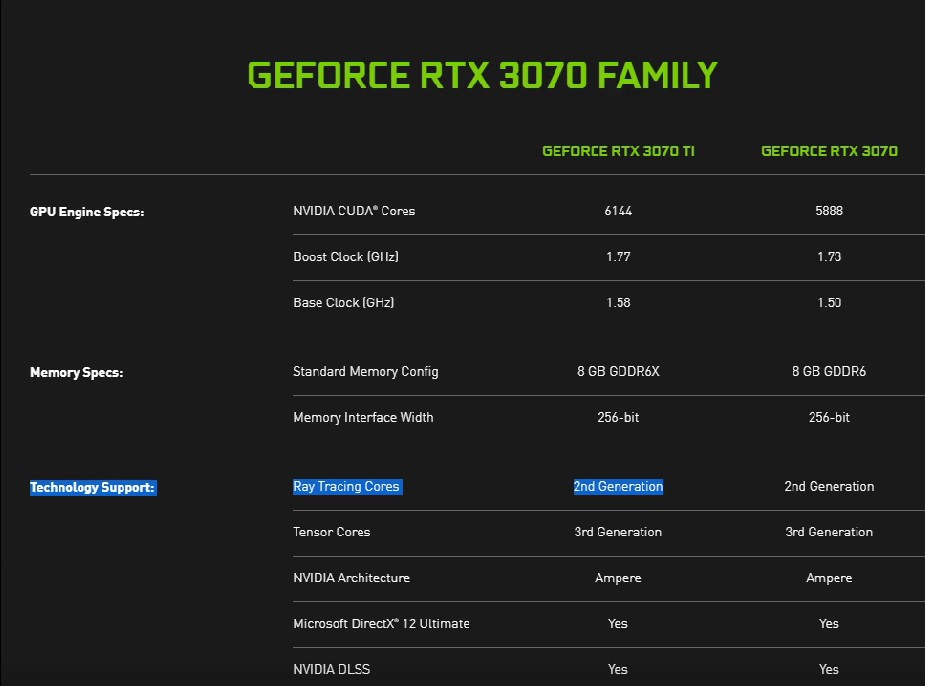Viewport: 925px width, 686px height.
Task: Click the Standard Memory Config row label
Action: coord(365,372)
